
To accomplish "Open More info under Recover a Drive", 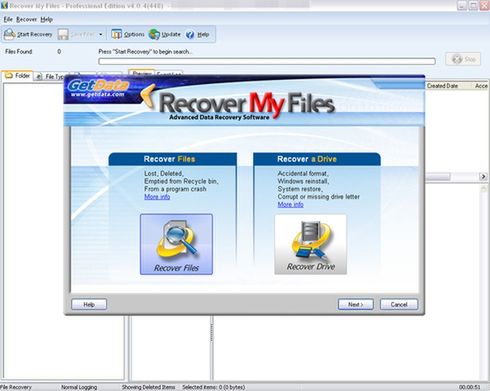I will [291, 204].
